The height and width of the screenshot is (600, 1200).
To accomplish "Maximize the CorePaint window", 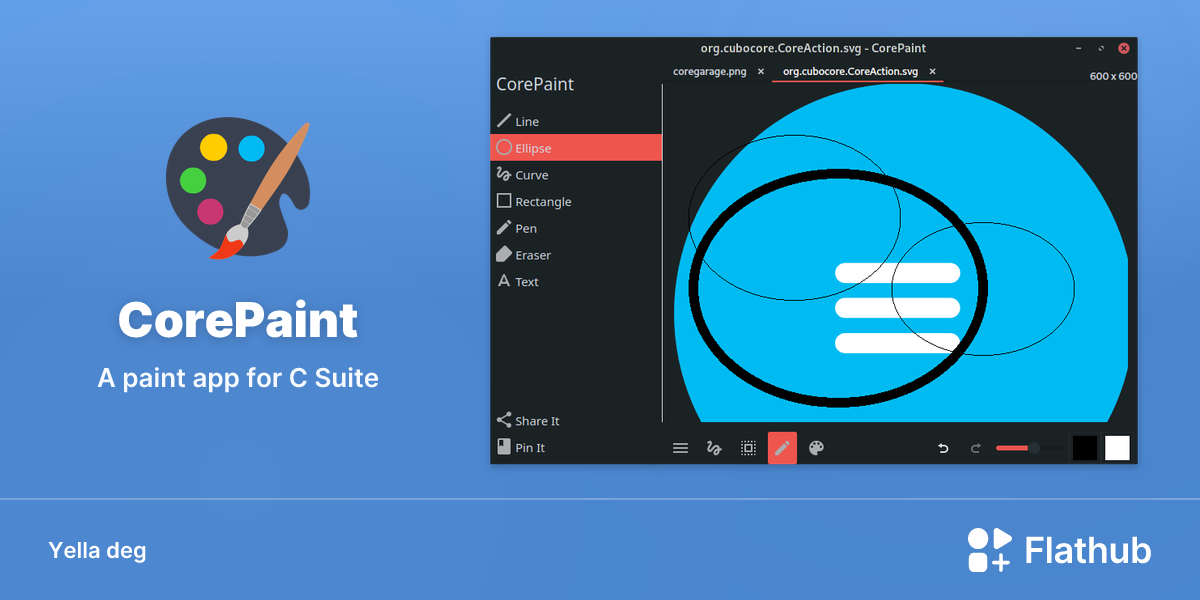I will (x=1101, y=48).
